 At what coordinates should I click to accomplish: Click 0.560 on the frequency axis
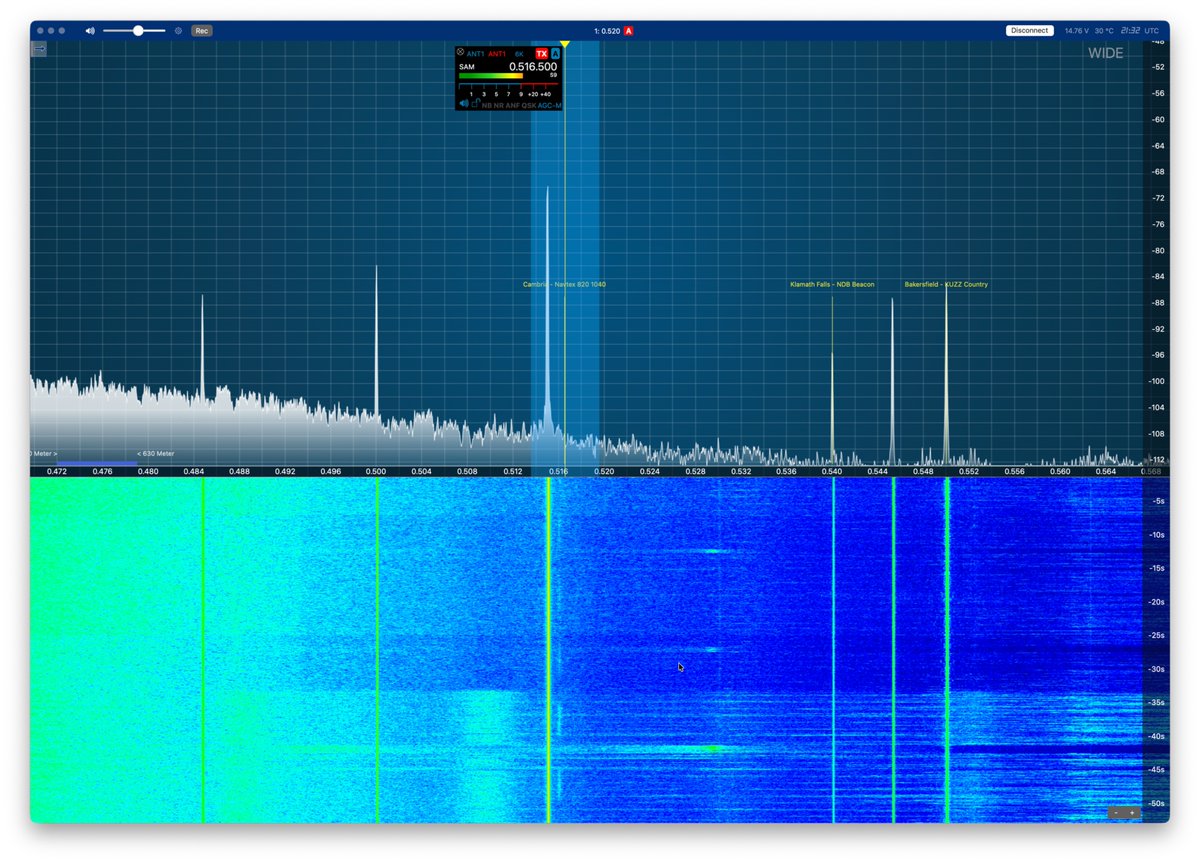pos(1060,471)
